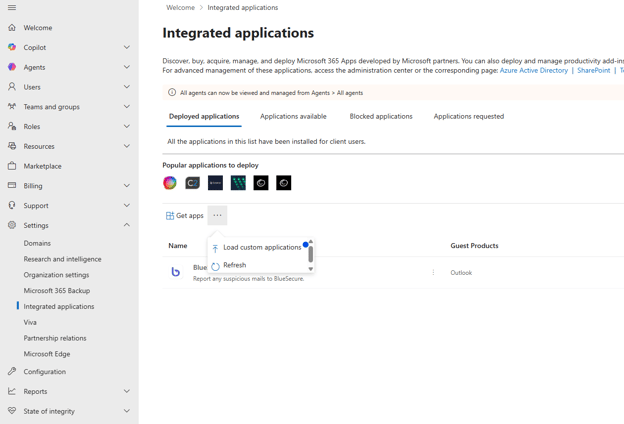
Task: Click the C2 popular app icon
Action: click(x=193, y=183)
